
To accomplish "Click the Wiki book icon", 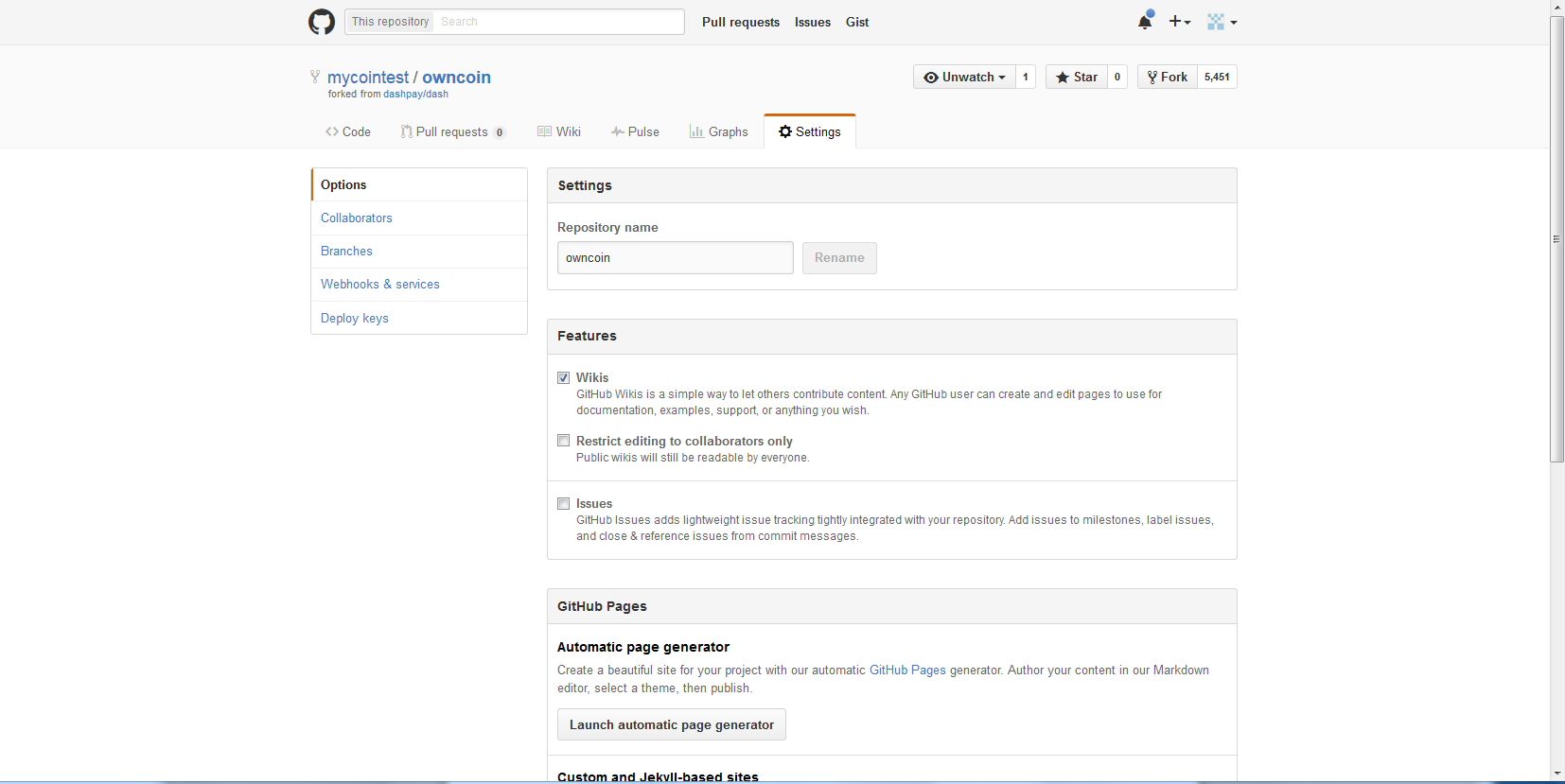I will (544, 131).
